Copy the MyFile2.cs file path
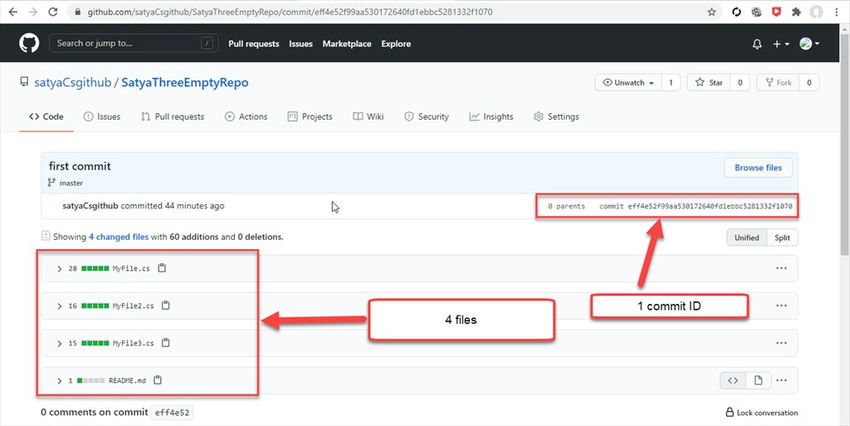Screen dimensions: 850x426 (x=166, y=305)
